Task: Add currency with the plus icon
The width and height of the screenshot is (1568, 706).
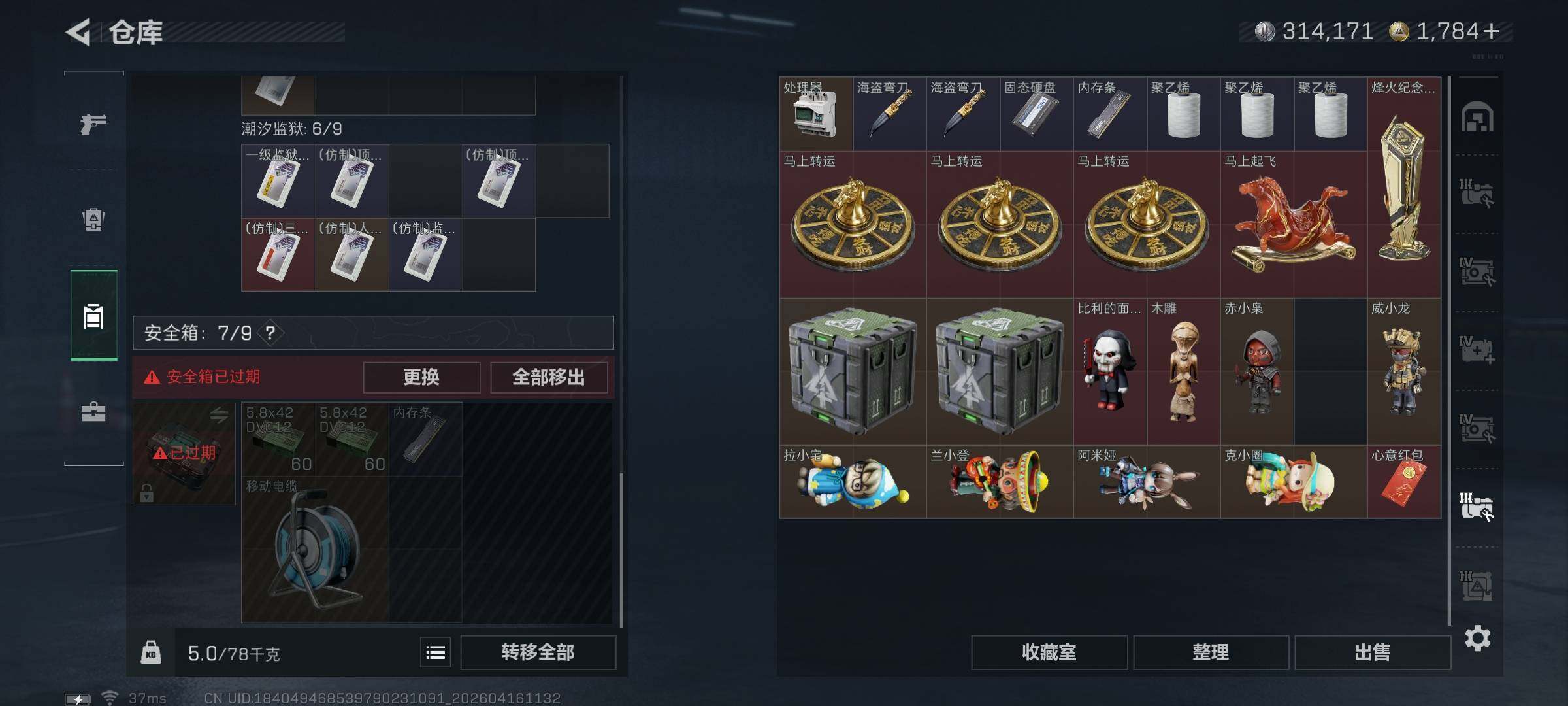Action: click(1492, 31)
